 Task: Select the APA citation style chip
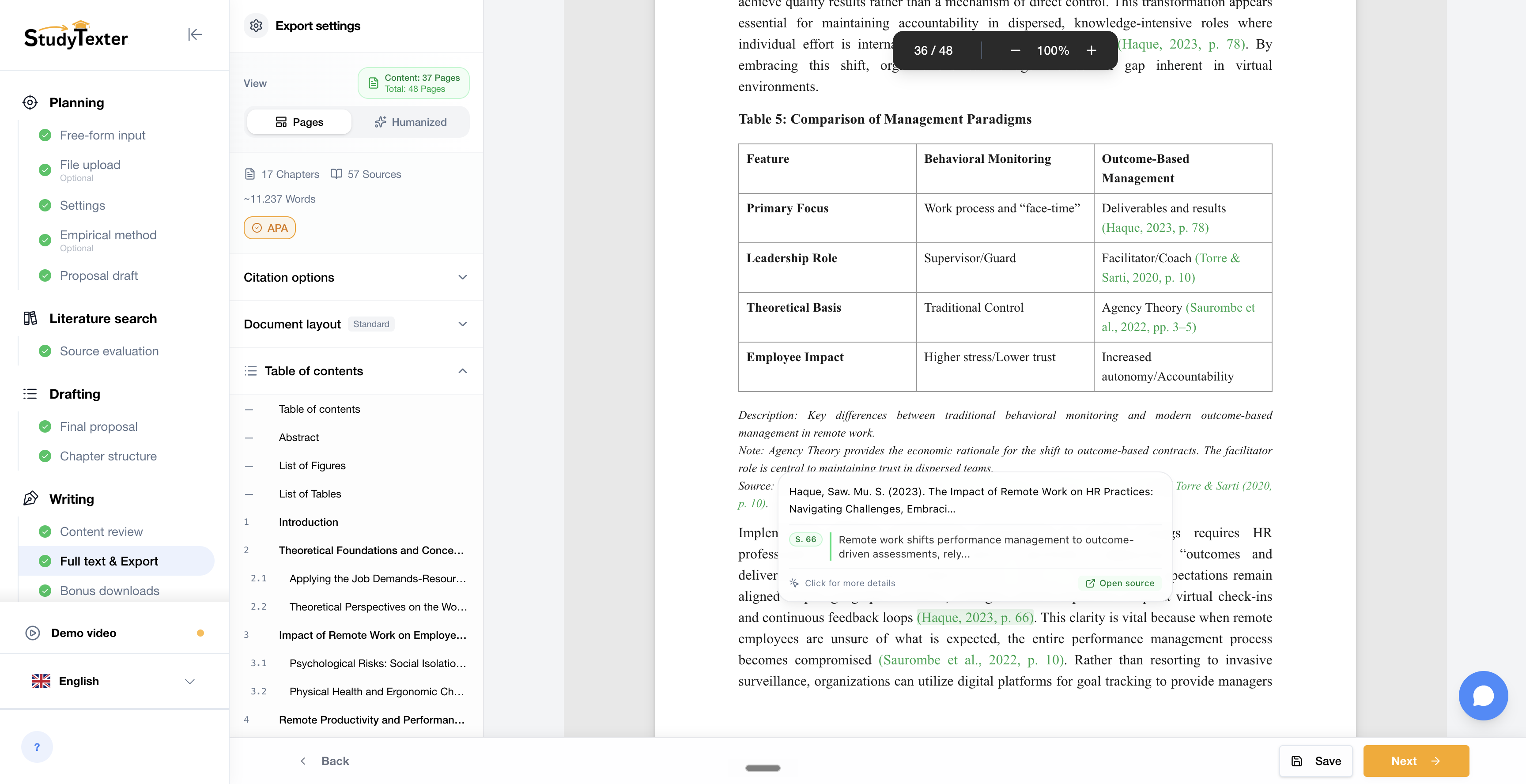coord(269,228)
